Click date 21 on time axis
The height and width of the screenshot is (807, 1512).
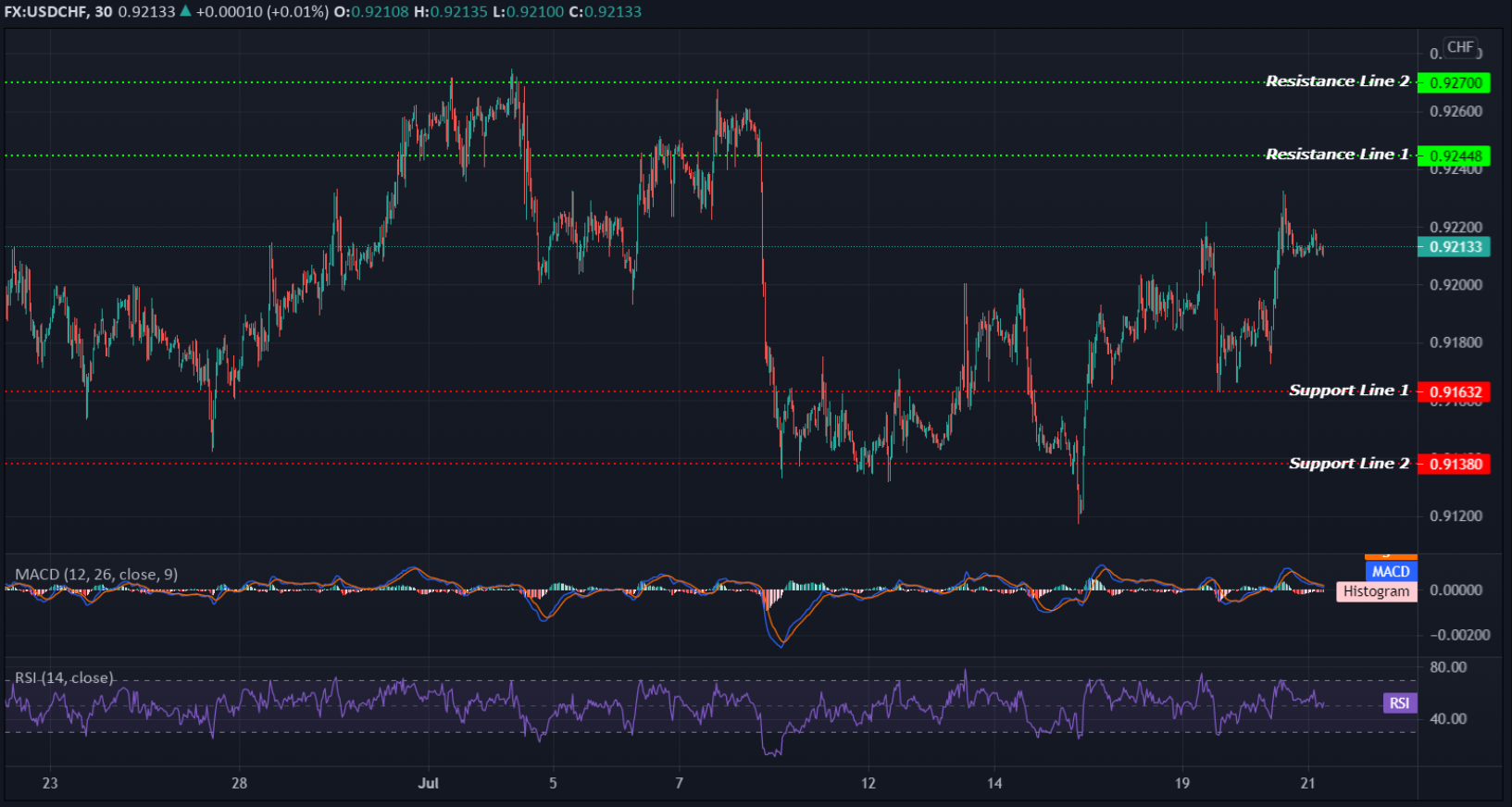(x=1307, y=784)
